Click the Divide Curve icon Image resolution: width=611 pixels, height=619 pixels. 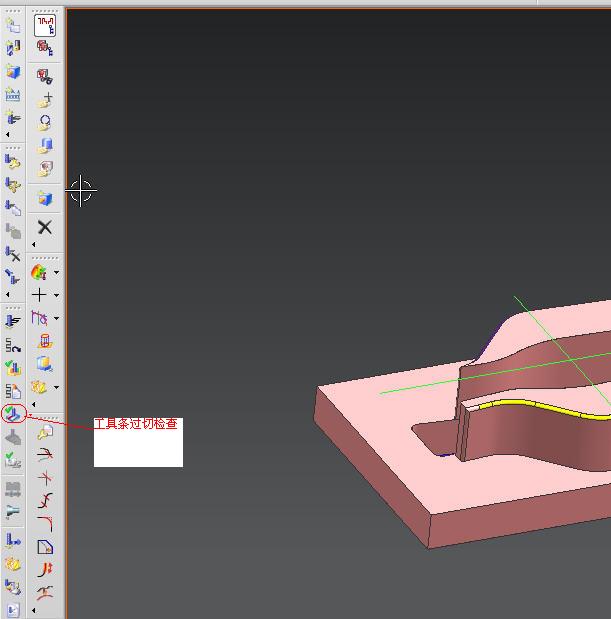click(45, 501)
